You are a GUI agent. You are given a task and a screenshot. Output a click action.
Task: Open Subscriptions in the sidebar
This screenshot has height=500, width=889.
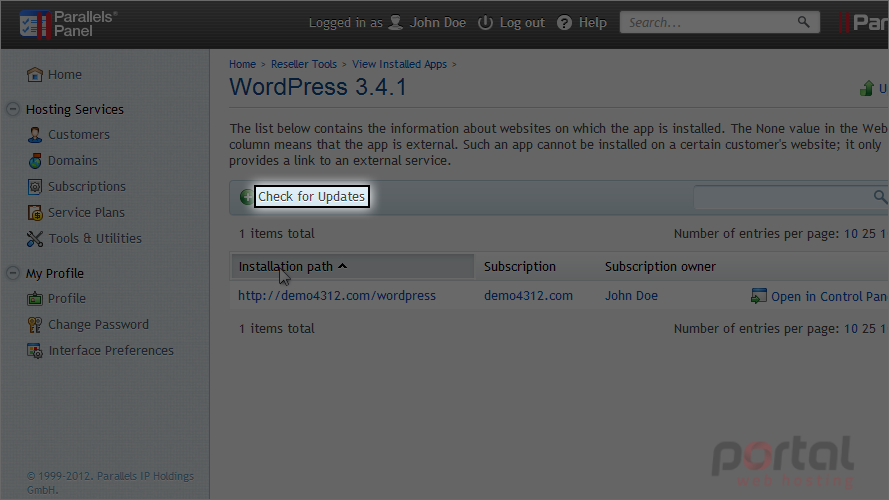pyautogui.click(x=87, y=187)
